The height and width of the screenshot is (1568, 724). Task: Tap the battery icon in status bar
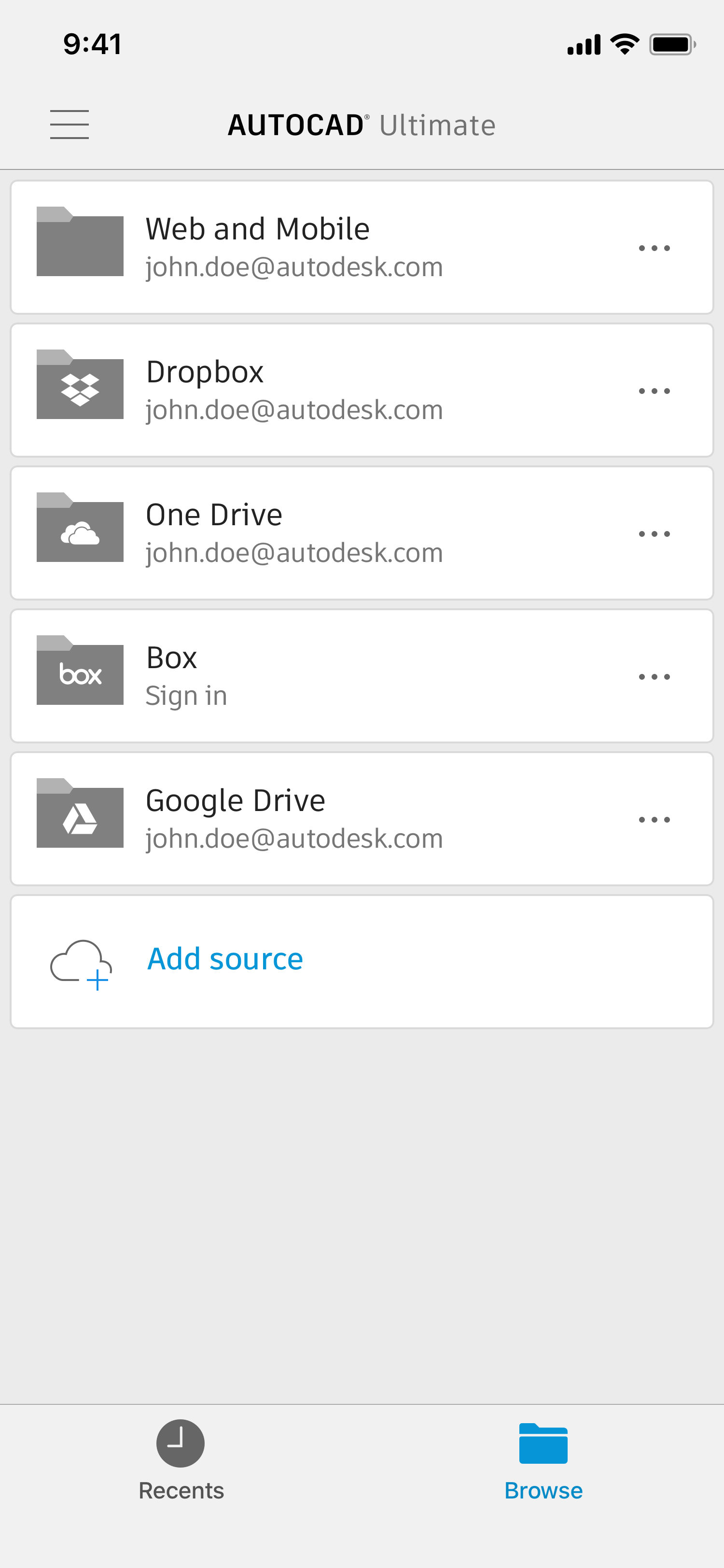(x=672, y=44)
